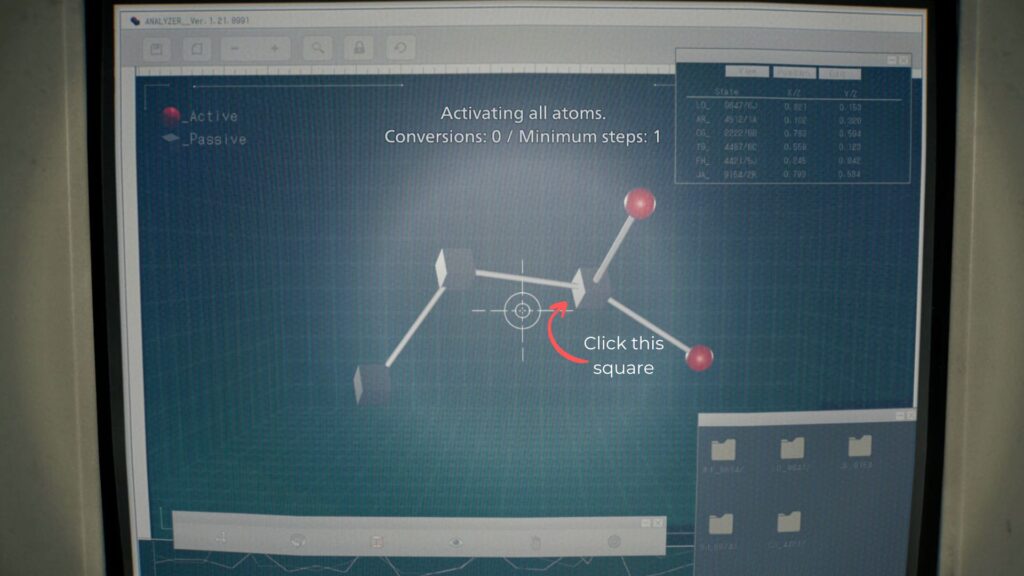The image size is (1024, 576).
Task: Open the top-right folder in file window
Action: click(x=860, y=447)
